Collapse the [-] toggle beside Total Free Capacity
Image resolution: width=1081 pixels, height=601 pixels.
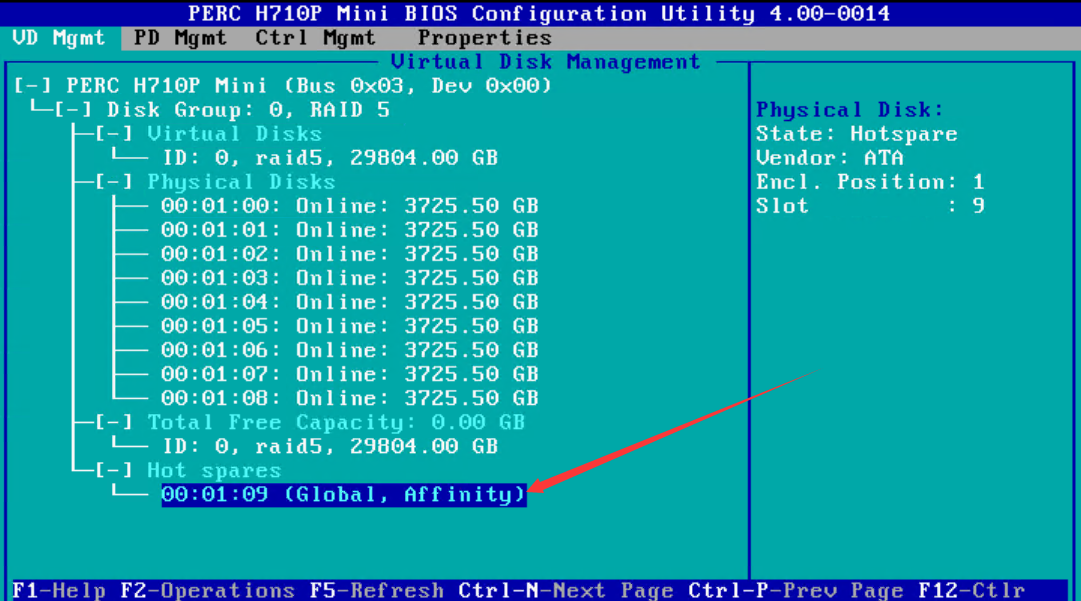[x=114, y=422]
